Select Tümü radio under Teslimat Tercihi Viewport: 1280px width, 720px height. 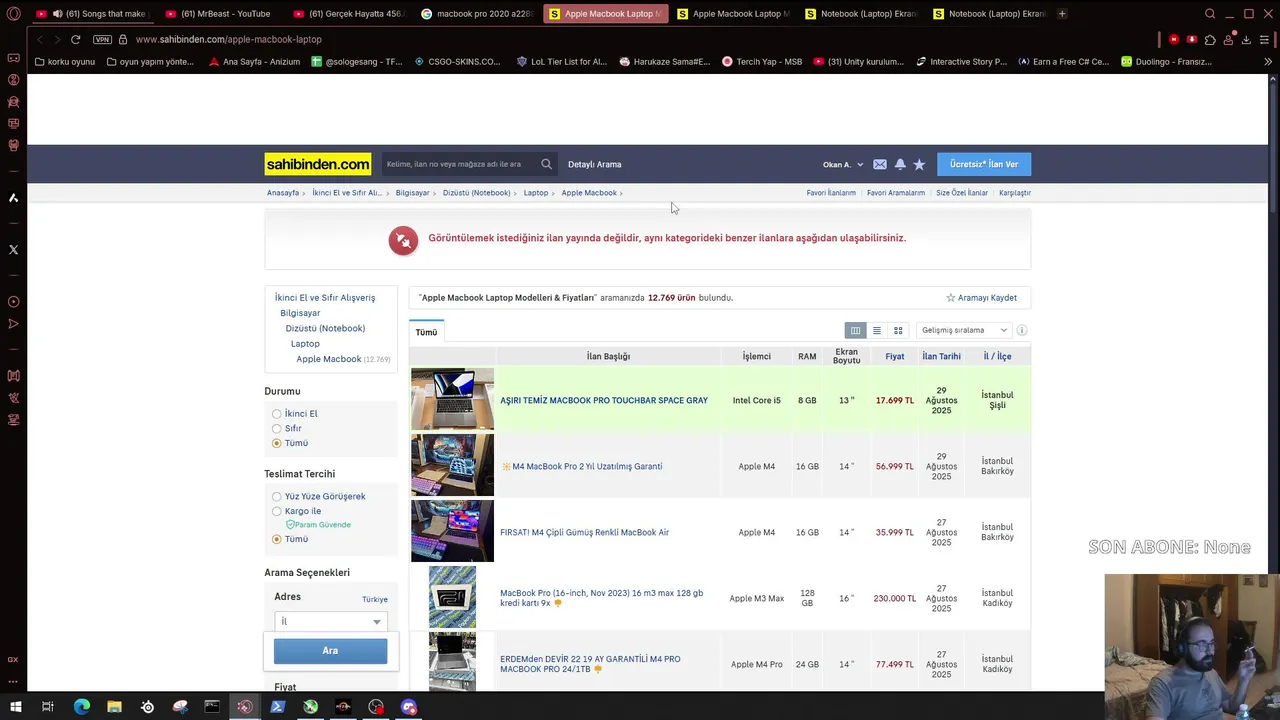tap(277, 539)
